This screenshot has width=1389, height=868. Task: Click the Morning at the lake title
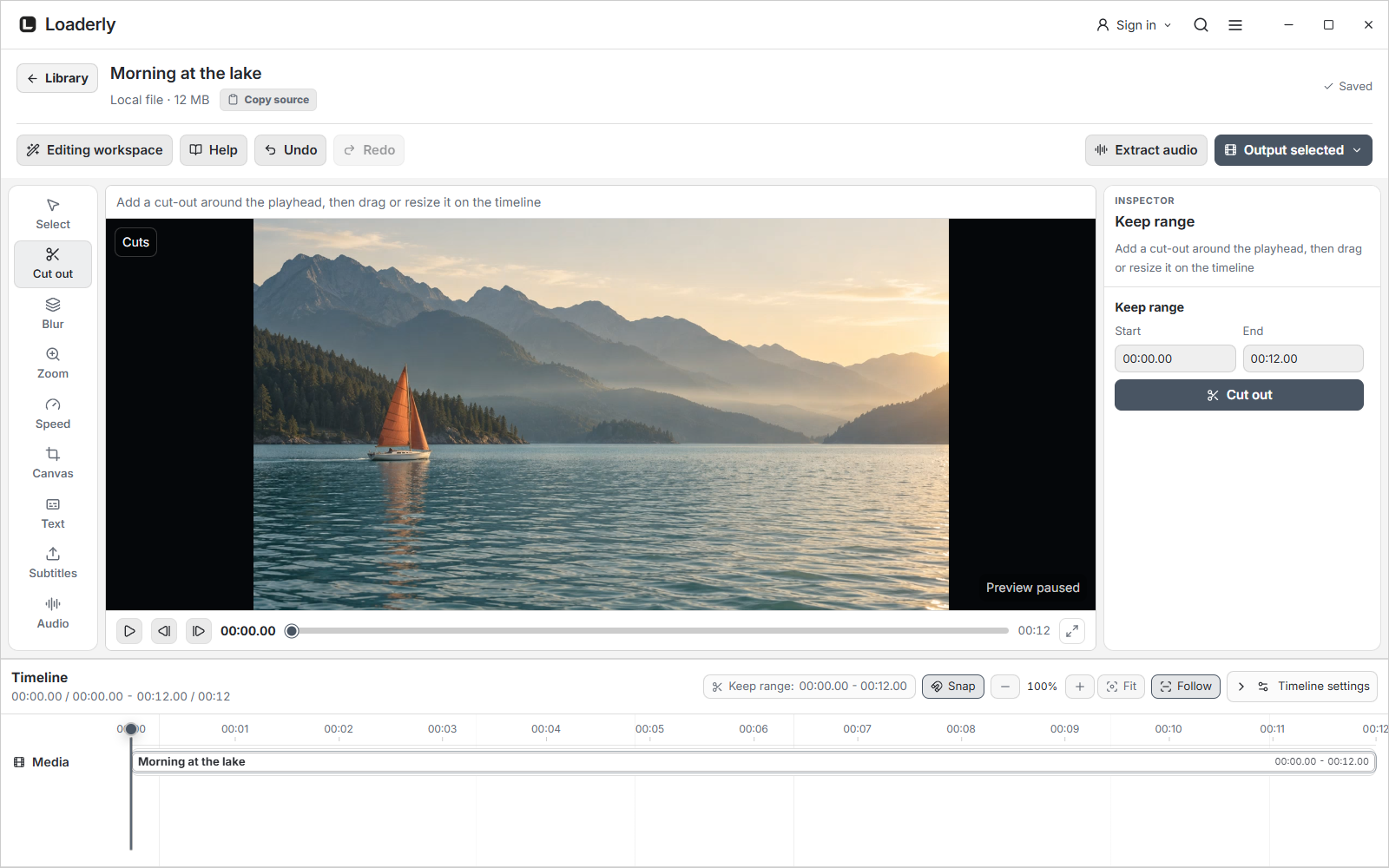[x=186, y=74]
